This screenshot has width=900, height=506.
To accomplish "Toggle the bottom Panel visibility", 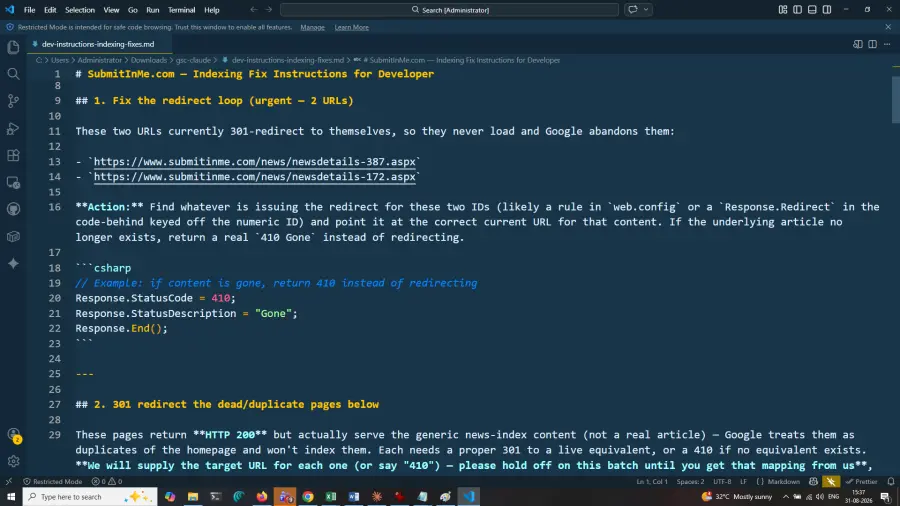I will [x=812, y=10].
